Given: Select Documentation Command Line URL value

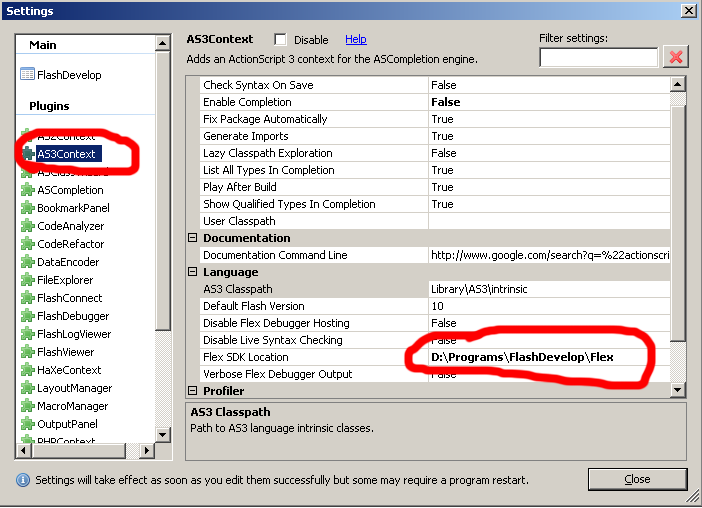Looking at the screenshot, I should [x=550, y=255].
